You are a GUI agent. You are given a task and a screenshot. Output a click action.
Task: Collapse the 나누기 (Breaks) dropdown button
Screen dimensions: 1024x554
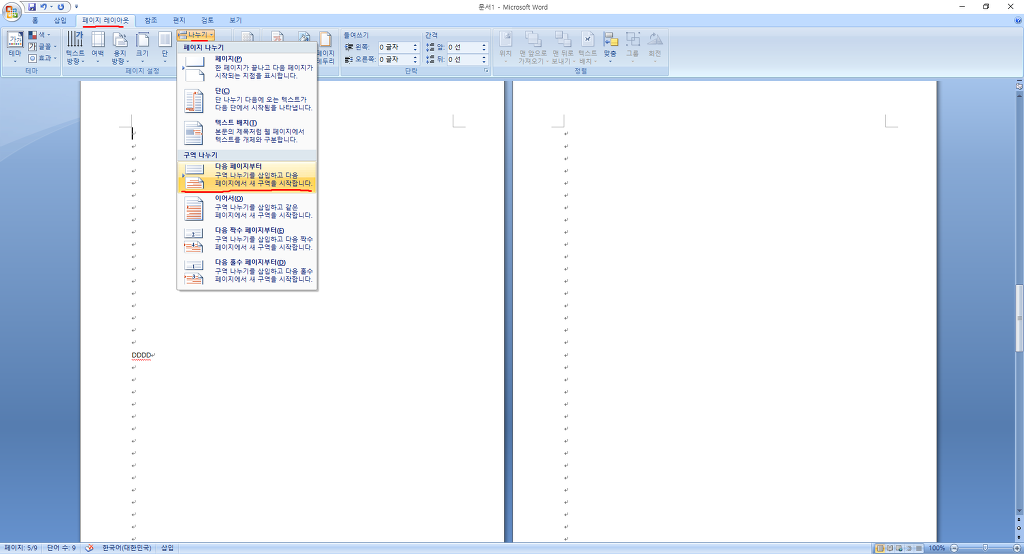click(196, 35)
